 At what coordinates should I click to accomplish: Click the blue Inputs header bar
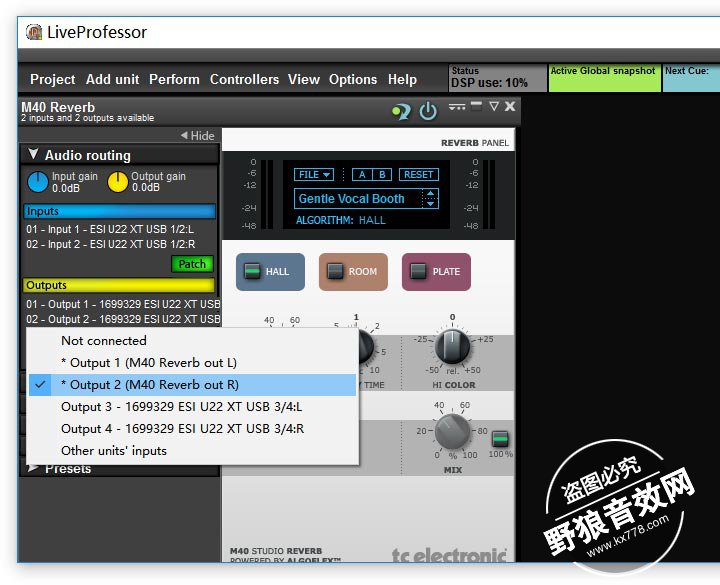pos(119,211)
